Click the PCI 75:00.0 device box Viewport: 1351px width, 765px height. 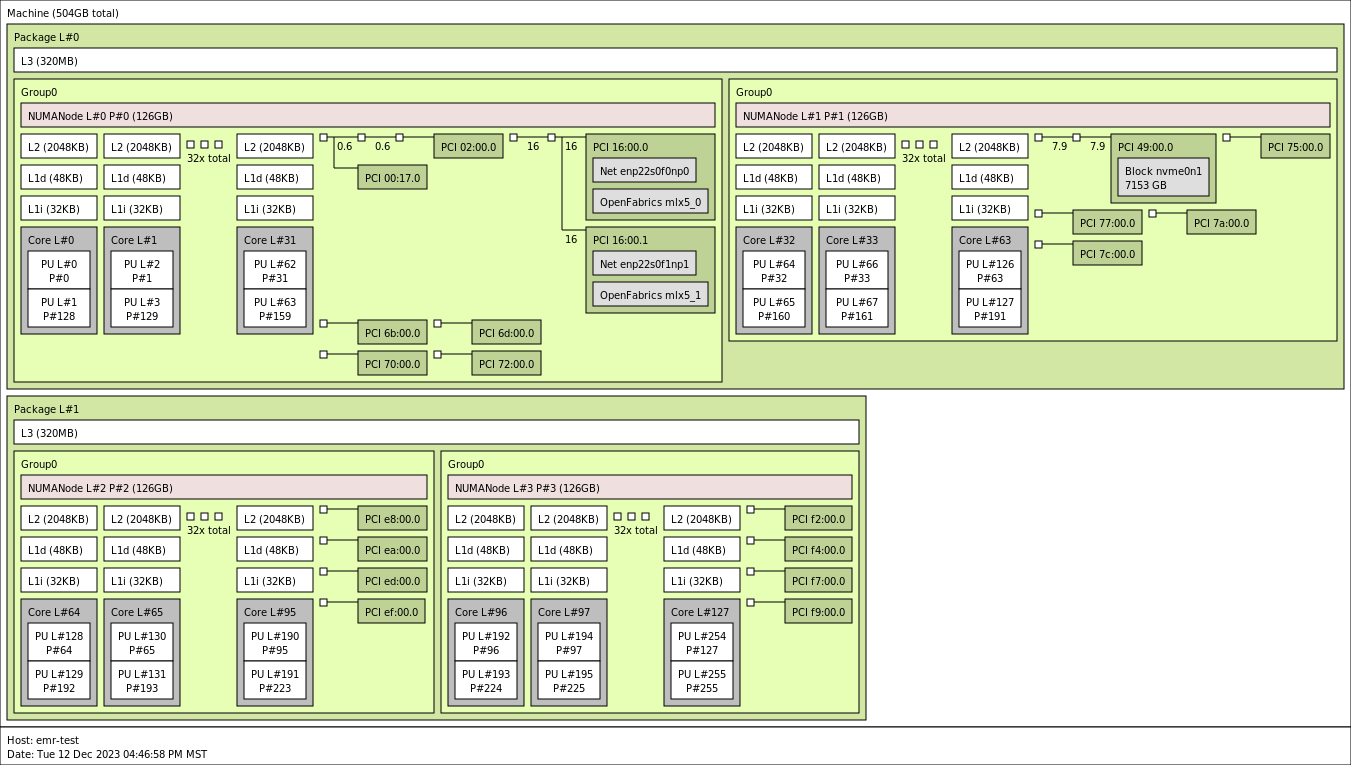[1295, 147]
